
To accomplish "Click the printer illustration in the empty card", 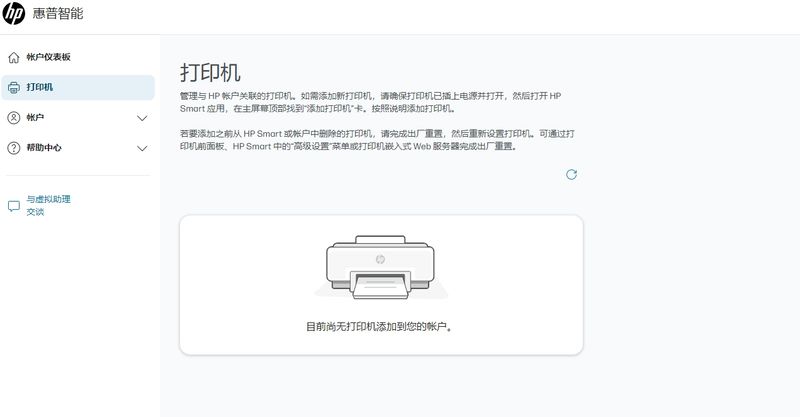I will 380,267.
